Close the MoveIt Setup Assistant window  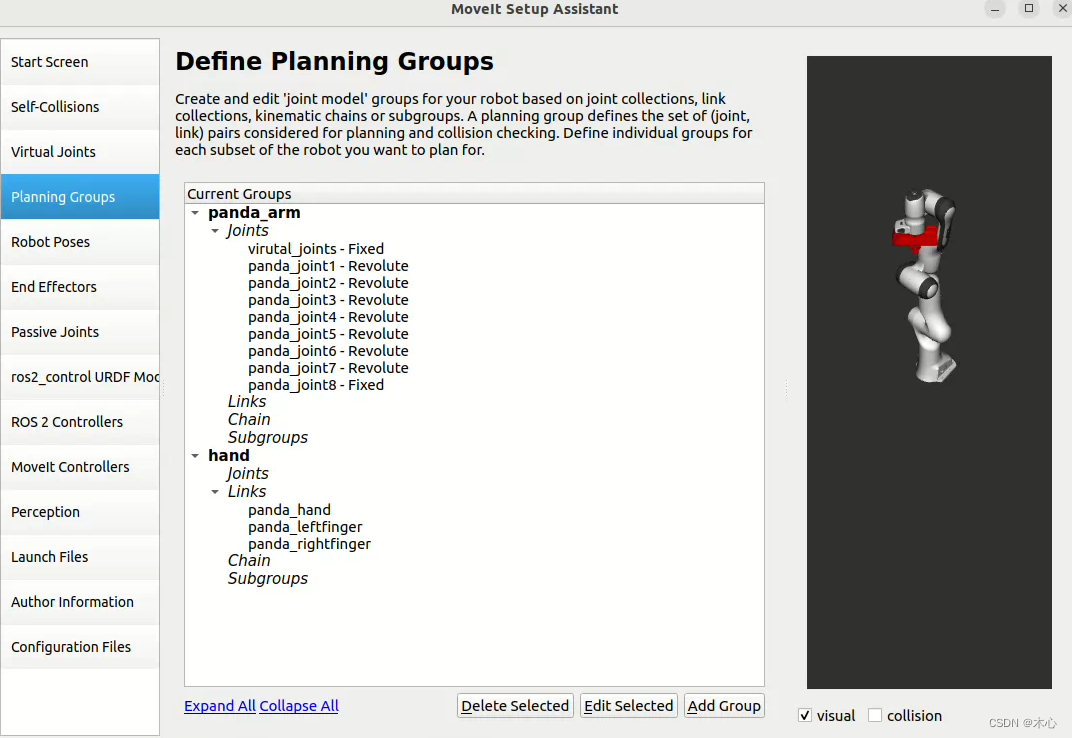click(x=1063, y=9)
